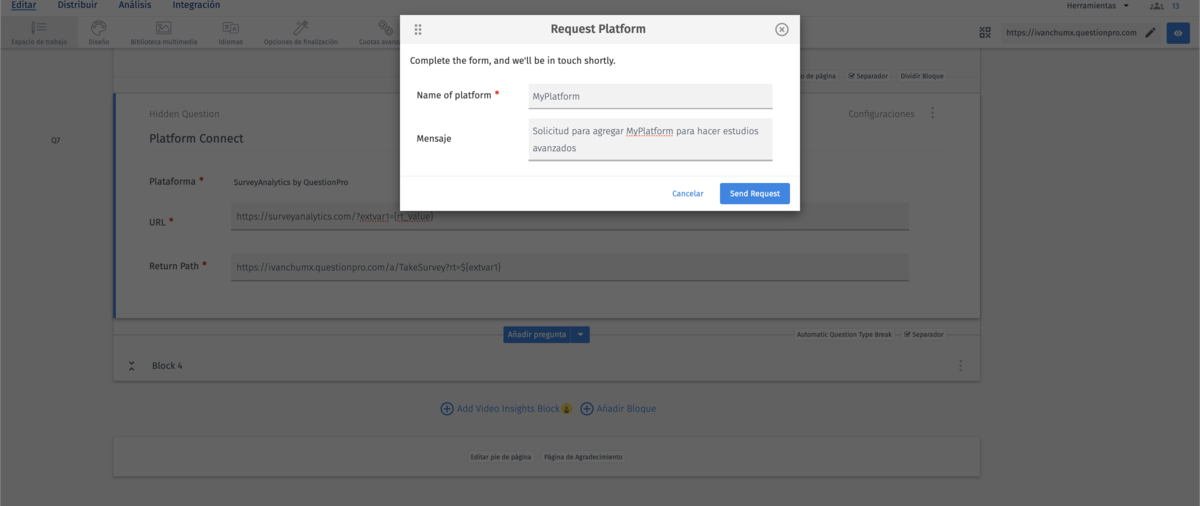1200x506 pixels.
Task: Click the Send Request button
Action: pyautogui.click(x=754, y=194)
